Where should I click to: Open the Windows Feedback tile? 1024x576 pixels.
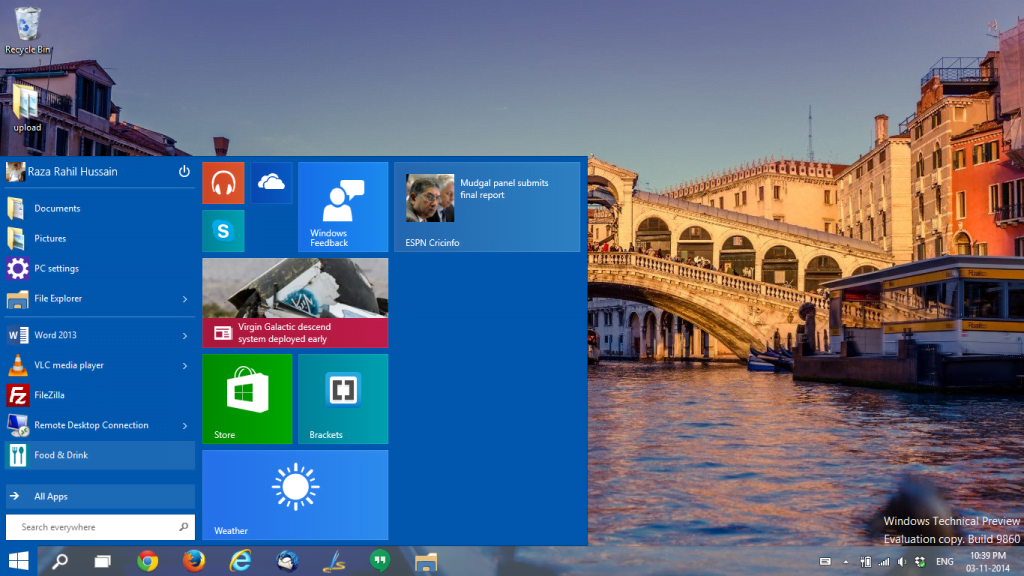pos(343,207)
